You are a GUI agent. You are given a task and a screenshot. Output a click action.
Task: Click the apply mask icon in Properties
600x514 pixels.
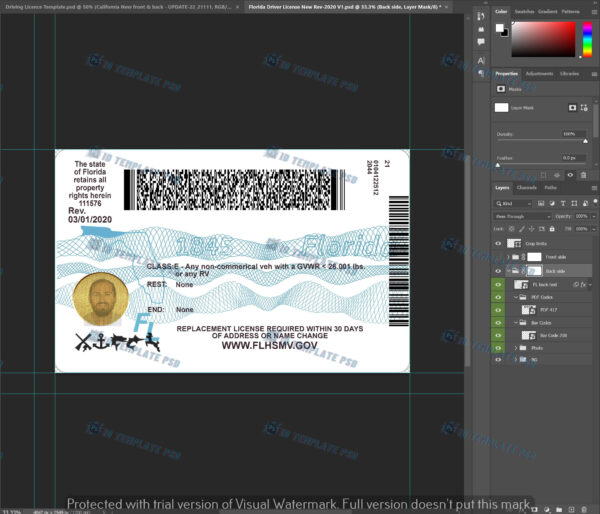[x=557, y=175]
